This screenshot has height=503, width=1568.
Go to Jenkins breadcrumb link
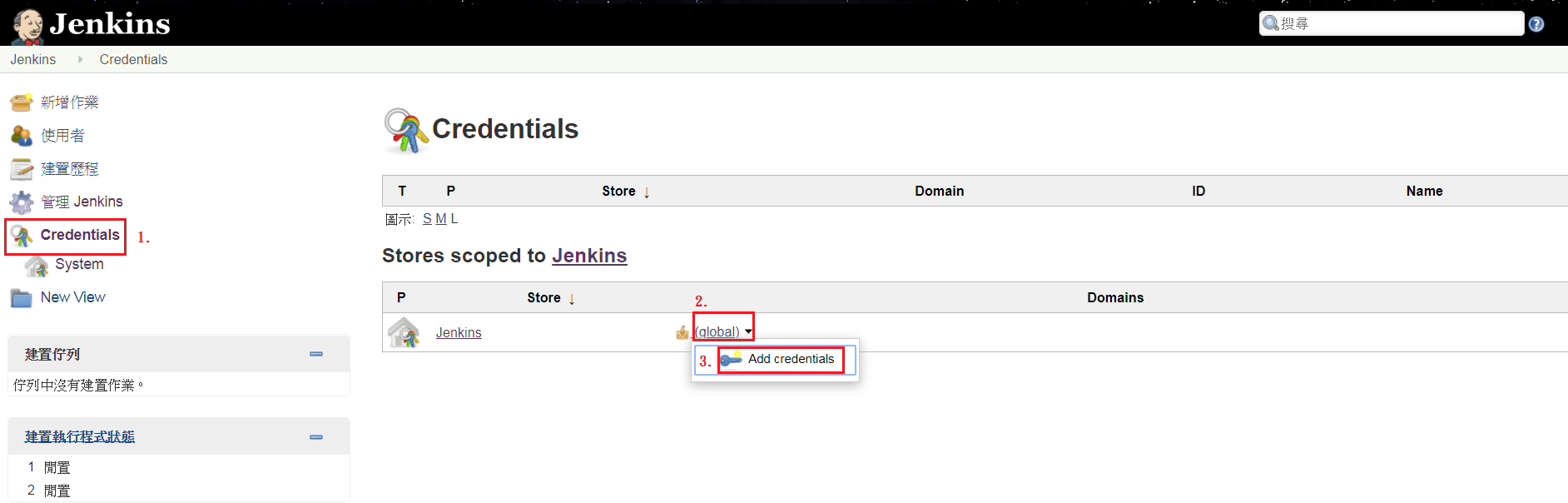(33, 59)
